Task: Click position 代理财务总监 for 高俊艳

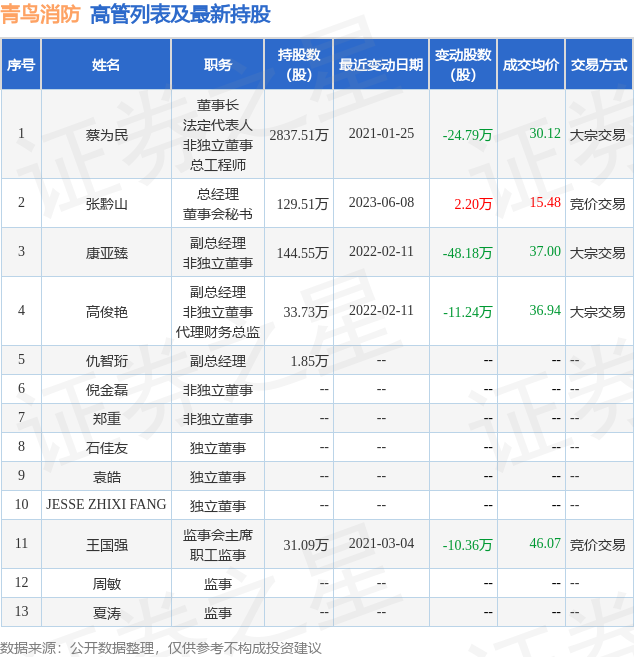Action: (x=217, y=332)
